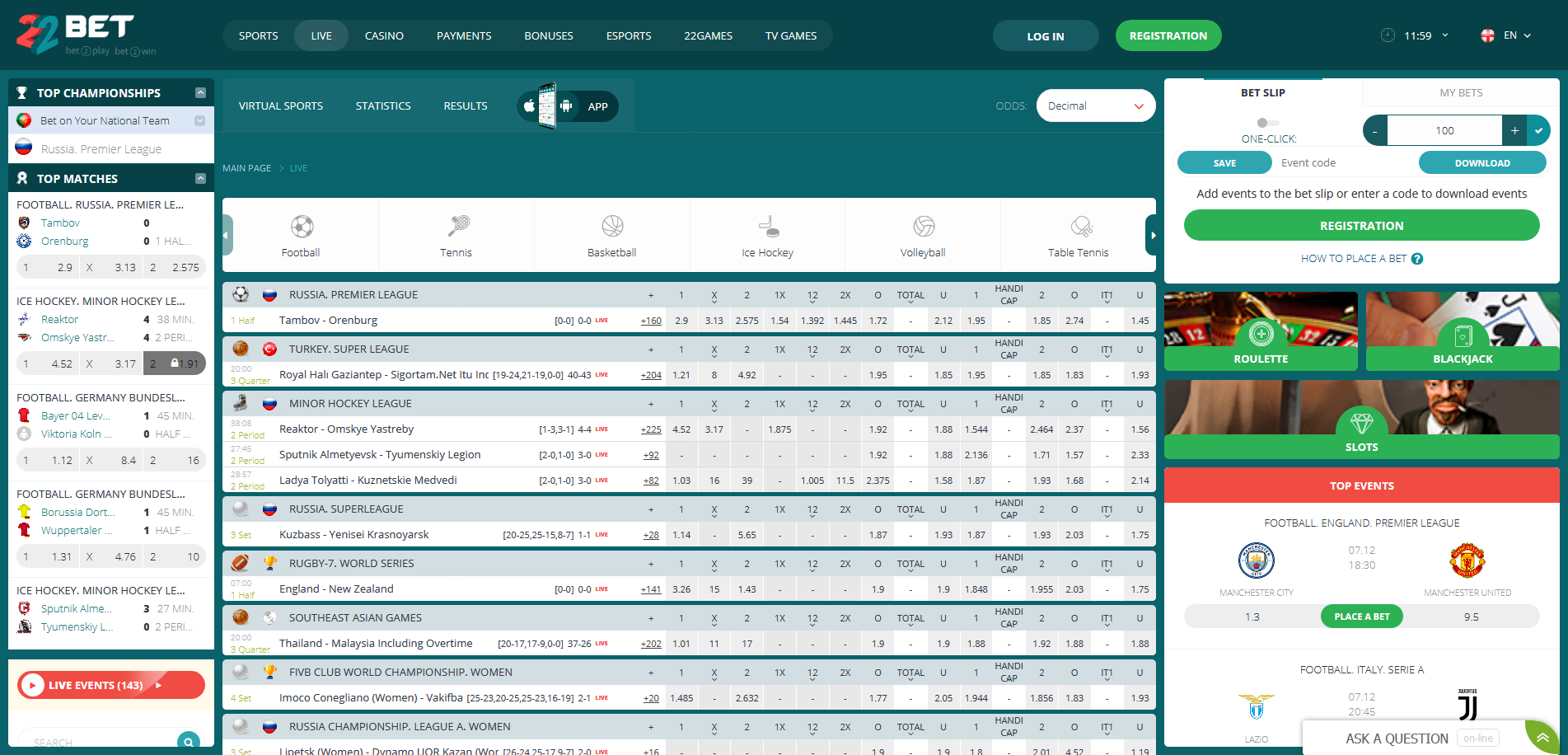Viewport: 1568px width, 755px height.
Task: Switch to the My Bets tab
Action: 1461,93
